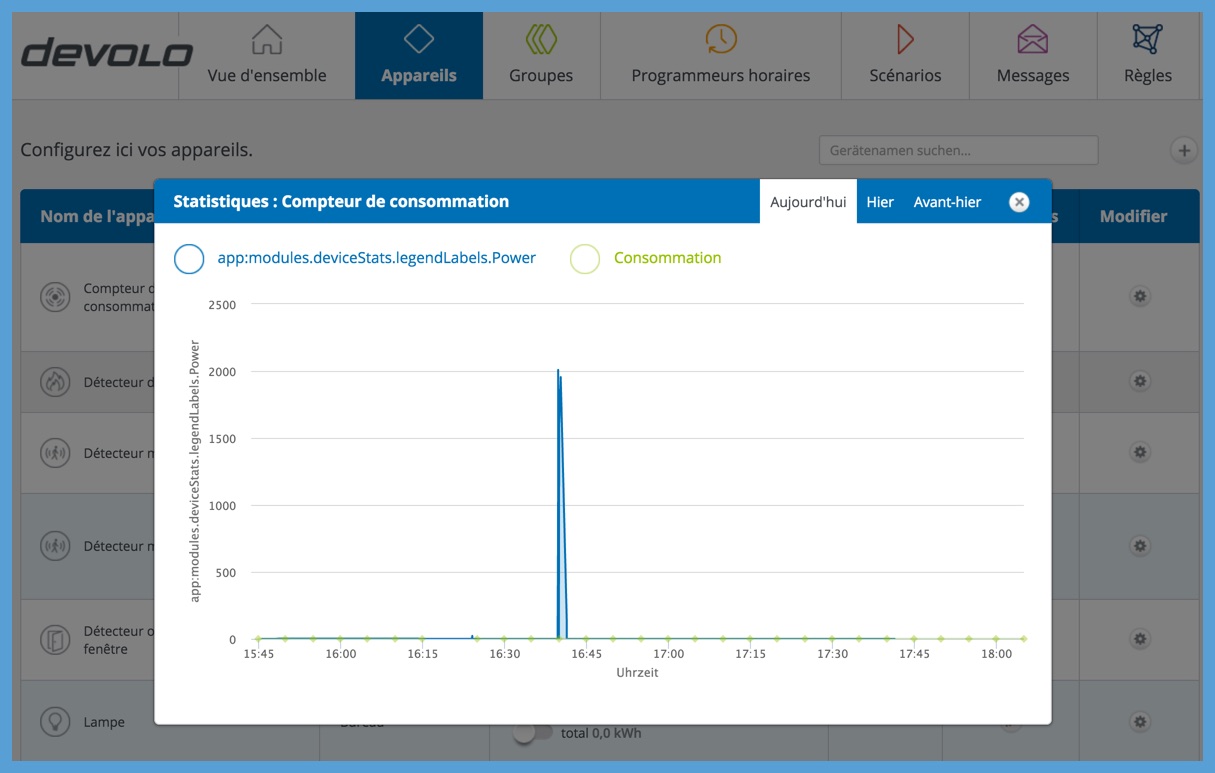Click the Gerätenamen suchen search field
The image size is (1215, 773).
click(x=958, y=151)
